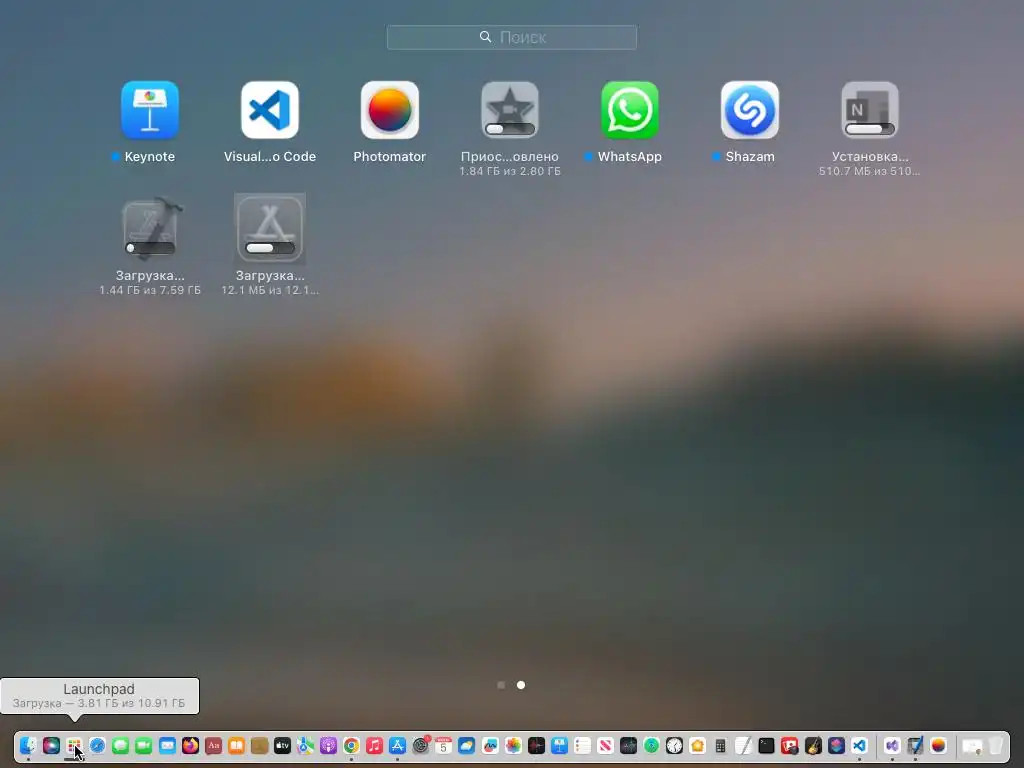Open Photomator icon in the Dock
This screenshot has width=1024, height=768.
click(x=938, y=745)
